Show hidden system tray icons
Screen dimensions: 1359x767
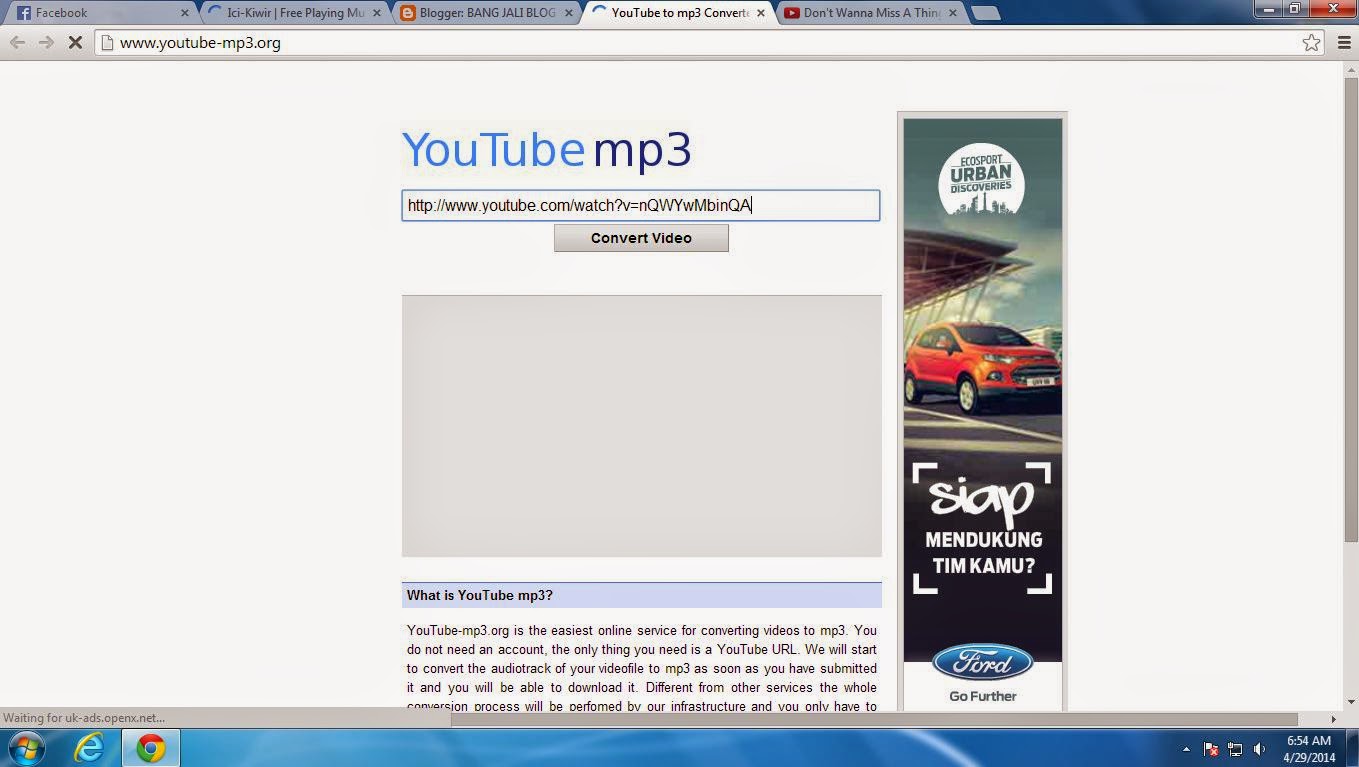1186,749
